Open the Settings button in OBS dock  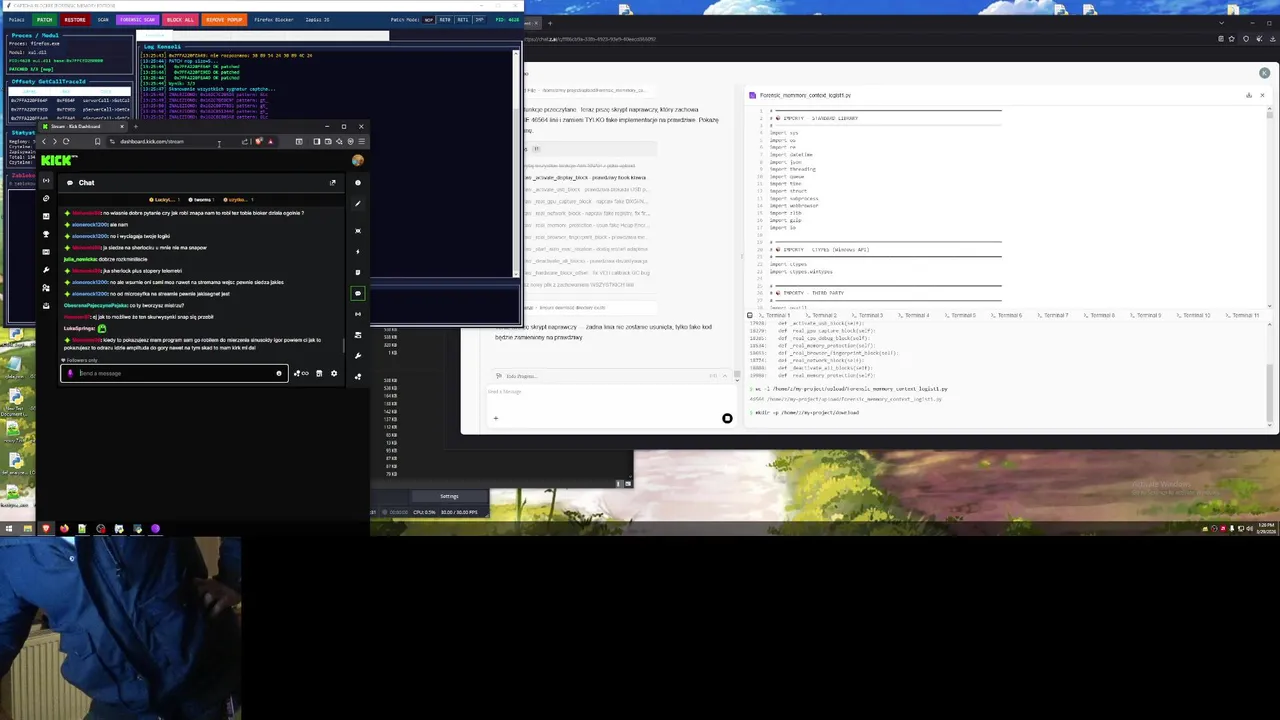[449, 496]
